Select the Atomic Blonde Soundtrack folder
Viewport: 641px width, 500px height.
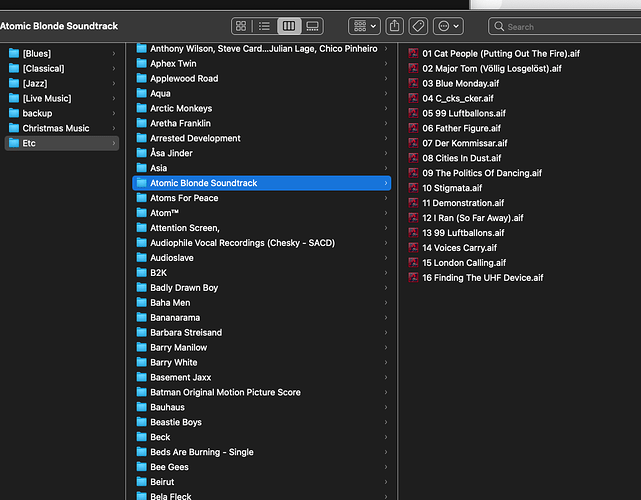click(262, 183)
